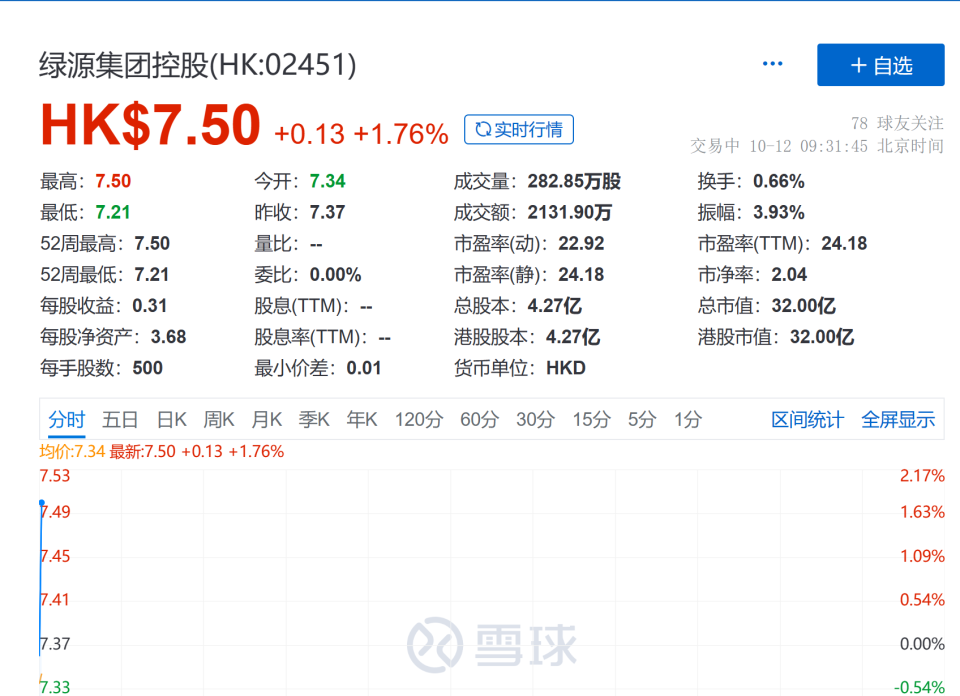Open the three-dot more options menu
The height and width of the screenshot is (696, 960).
click(772, 64)
